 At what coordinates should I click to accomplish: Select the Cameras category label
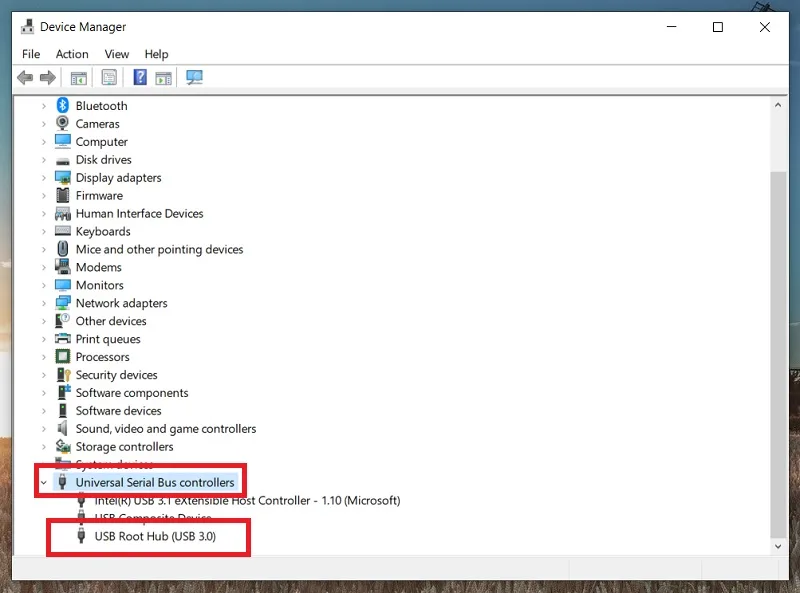pos(97,124)
